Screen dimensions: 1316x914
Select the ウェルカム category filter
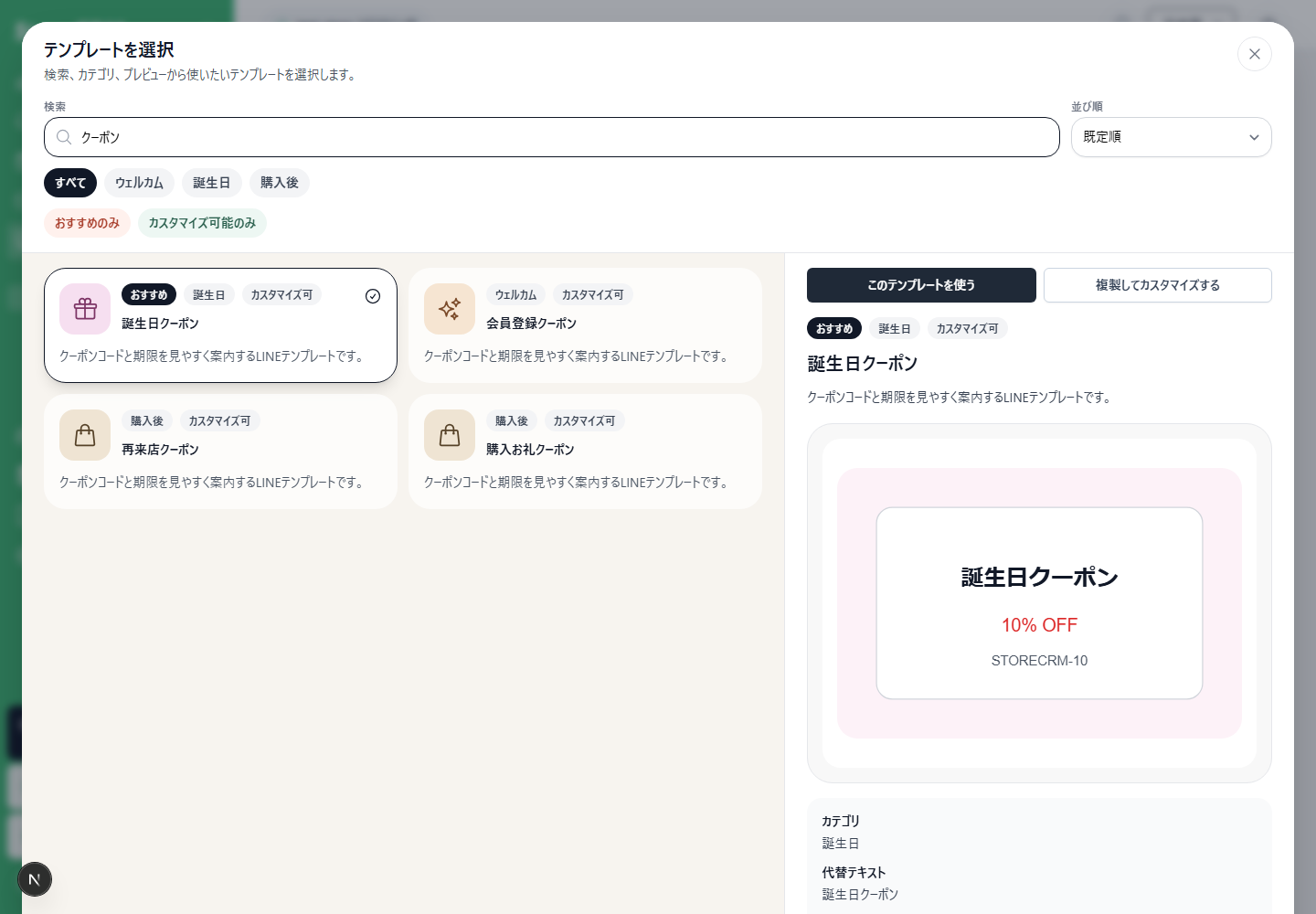pos(139,183)
